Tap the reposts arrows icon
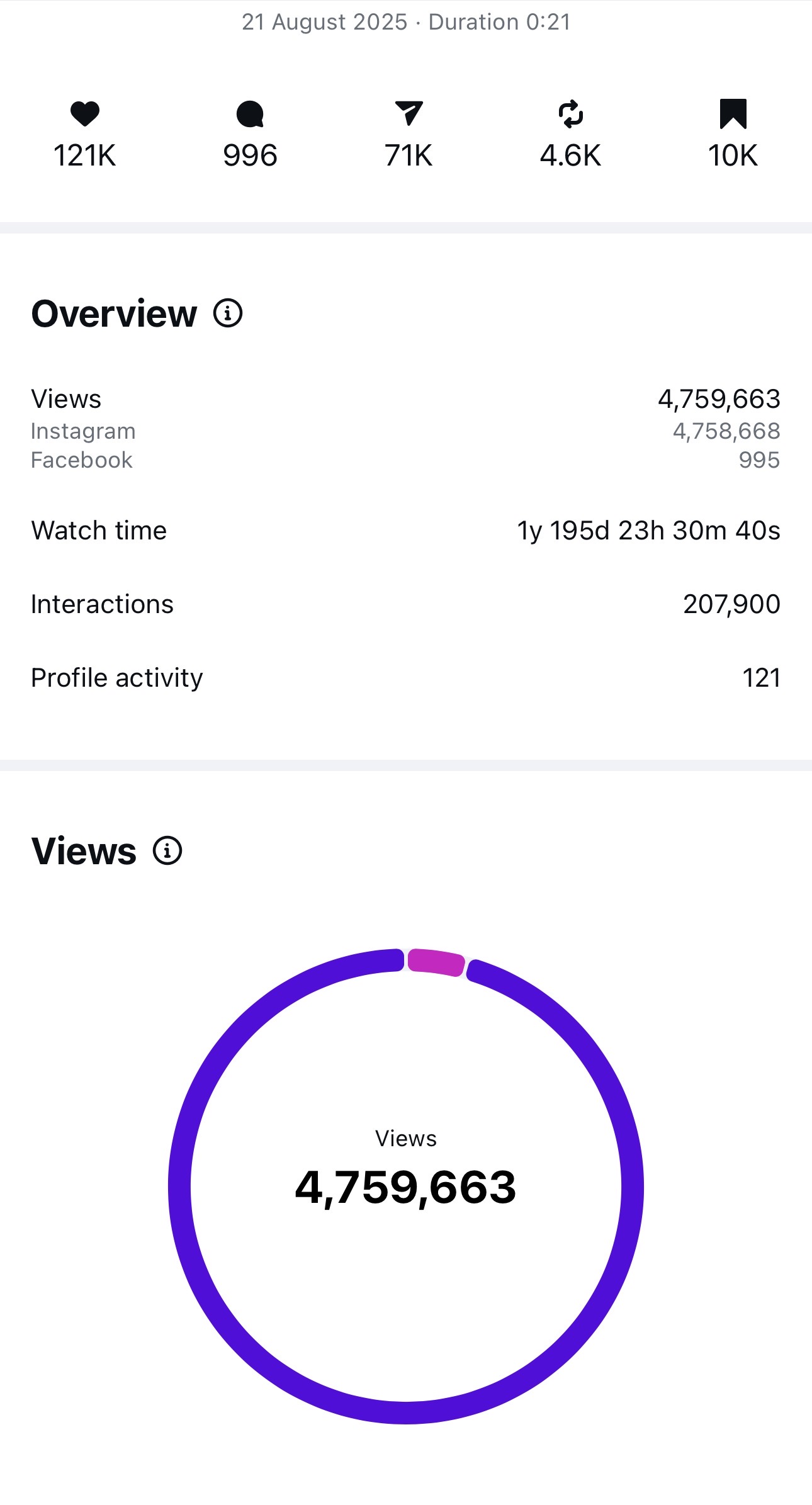This screenshot has height=1505, width=812. coord(570,114)
